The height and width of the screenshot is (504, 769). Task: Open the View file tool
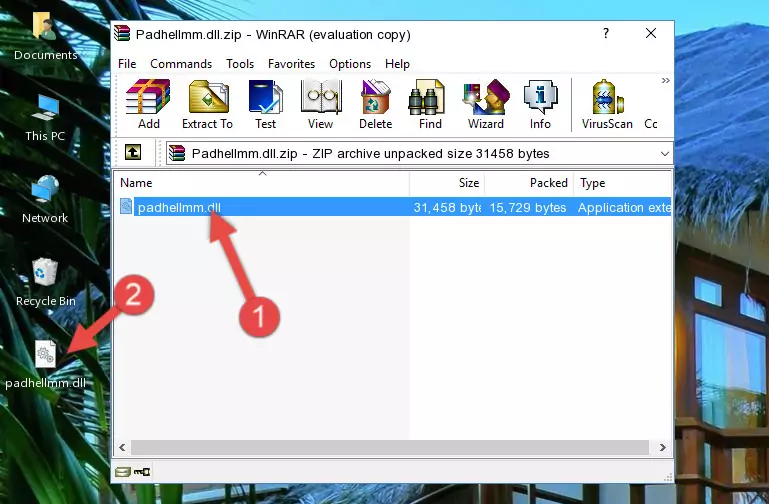[321, 104]
